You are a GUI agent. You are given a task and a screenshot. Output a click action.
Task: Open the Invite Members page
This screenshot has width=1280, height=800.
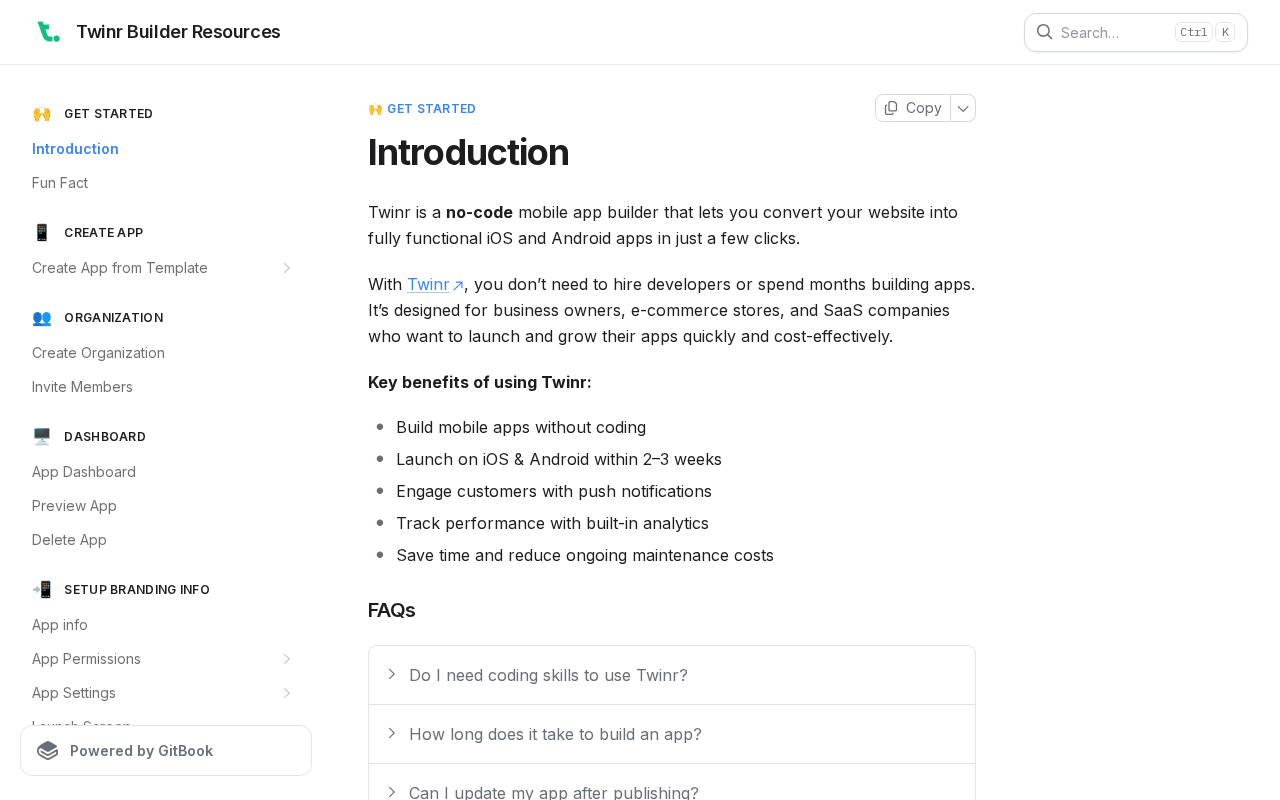(x=82, y=387)
